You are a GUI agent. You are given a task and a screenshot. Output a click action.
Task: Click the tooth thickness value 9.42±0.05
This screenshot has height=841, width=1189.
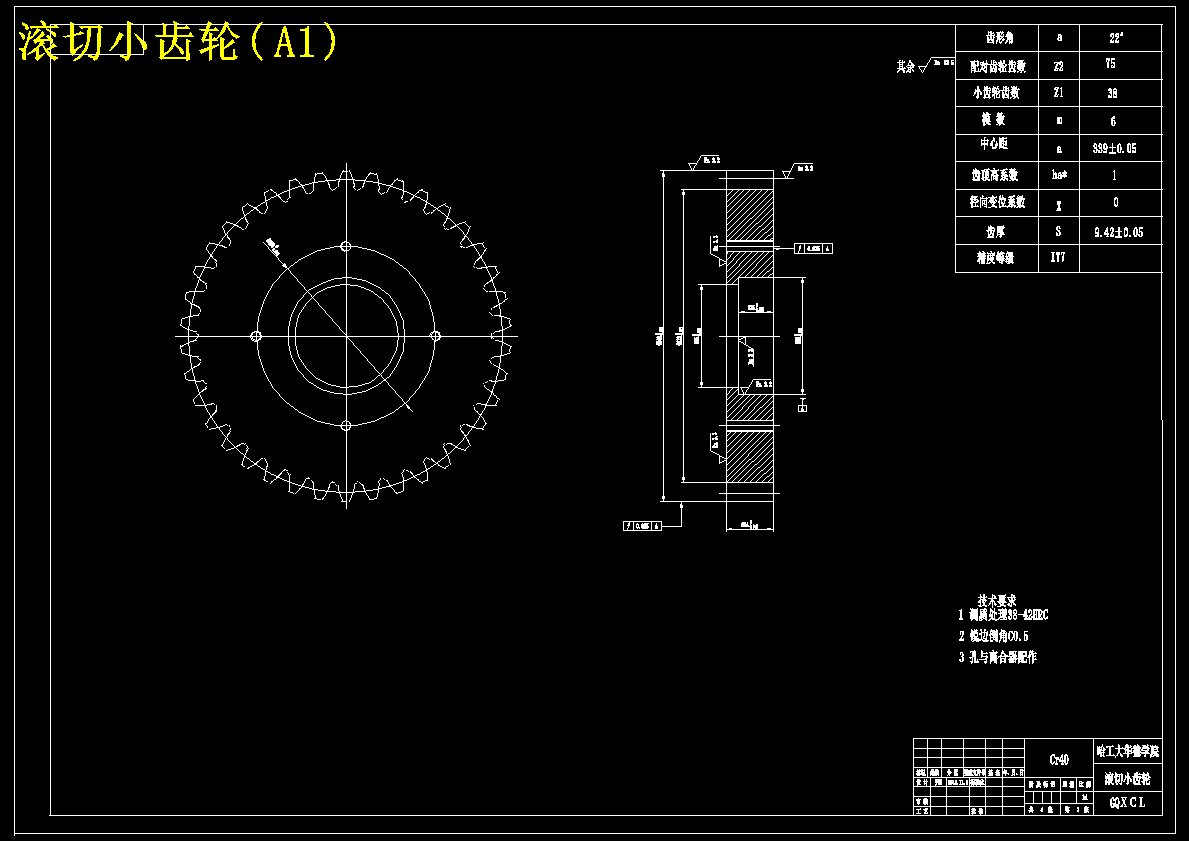[1118, 233]
